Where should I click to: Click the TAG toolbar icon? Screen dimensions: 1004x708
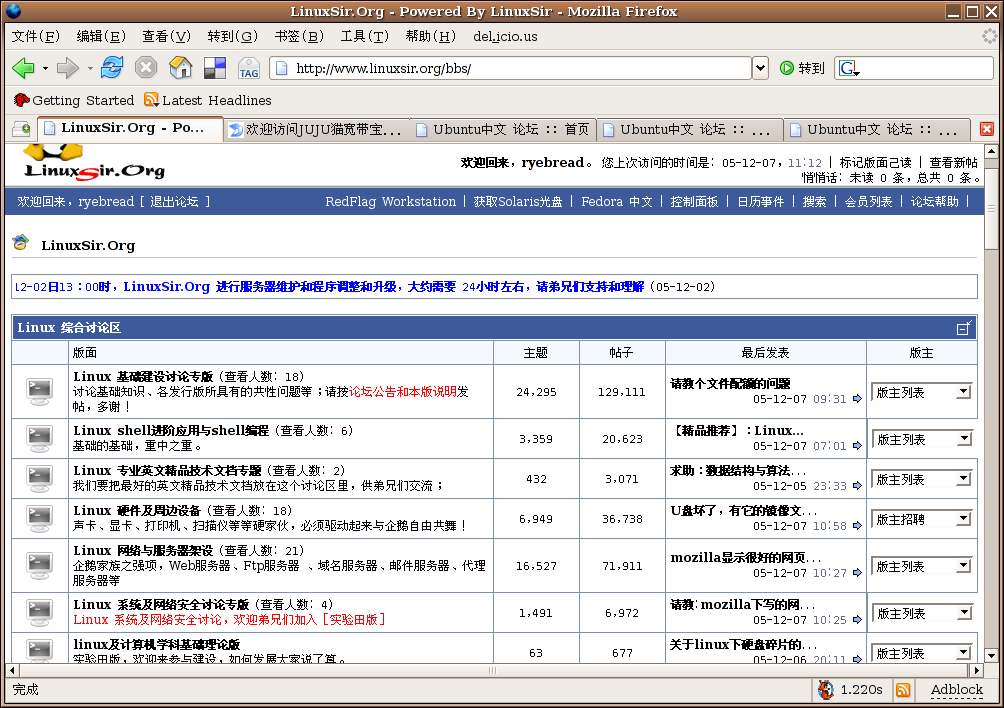248,68
